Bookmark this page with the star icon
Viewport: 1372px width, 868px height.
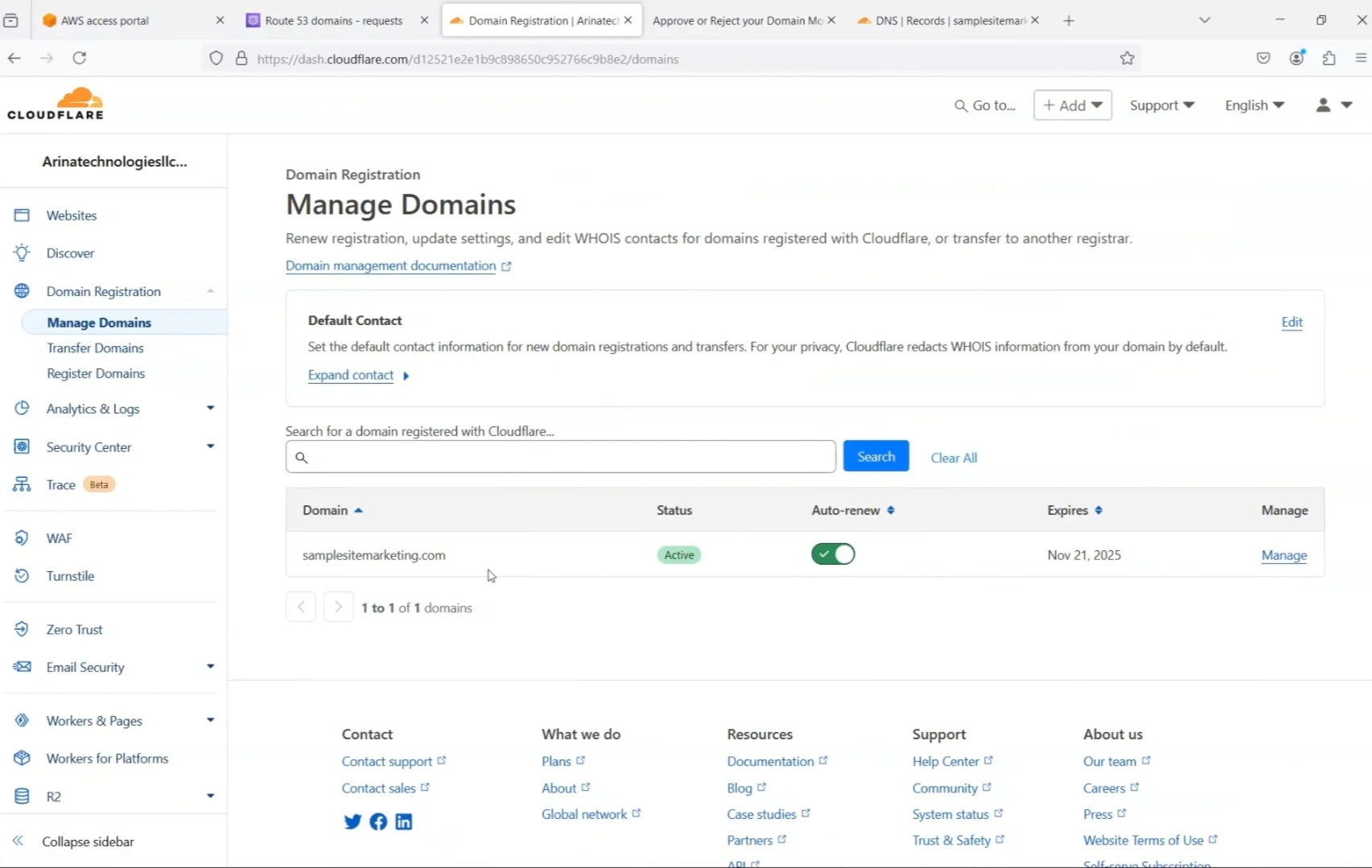(x=1127, y=58)
